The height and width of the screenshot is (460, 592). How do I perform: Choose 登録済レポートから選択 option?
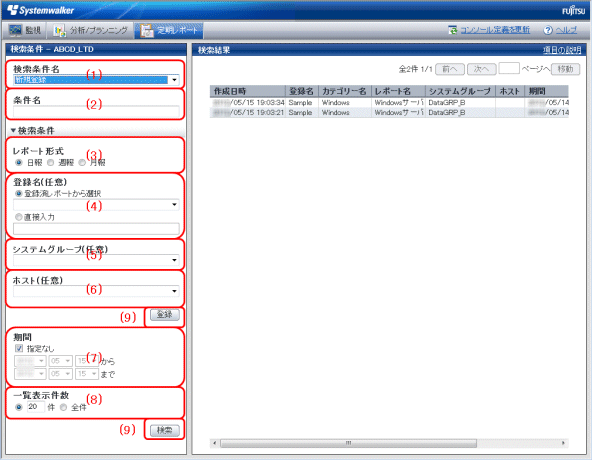[18, 194]
